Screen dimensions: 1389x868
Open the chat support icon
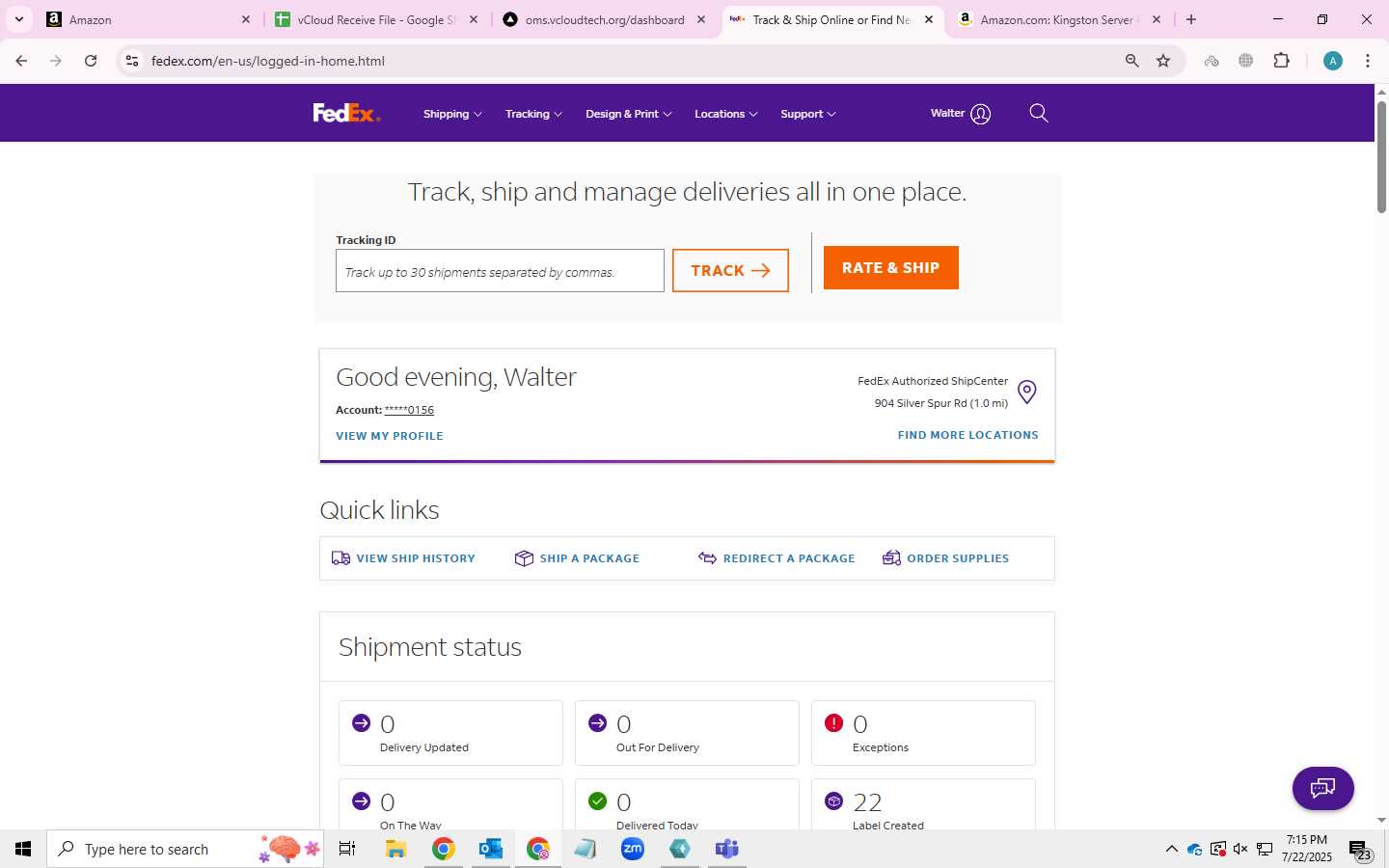tap(1322, 788)
